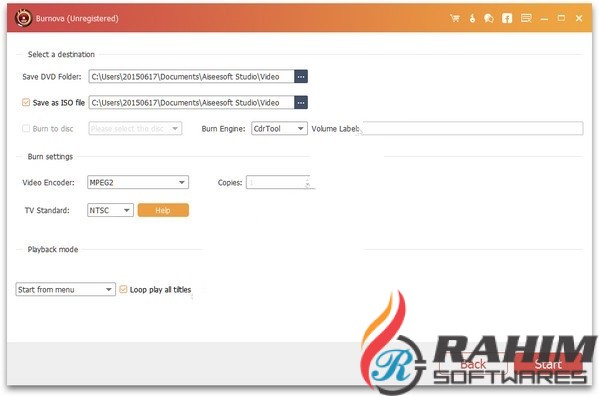Screen dimensions: 599x396
Task: Uncheck Save as ISO file checkbox
Action: (x=26, y=102)
